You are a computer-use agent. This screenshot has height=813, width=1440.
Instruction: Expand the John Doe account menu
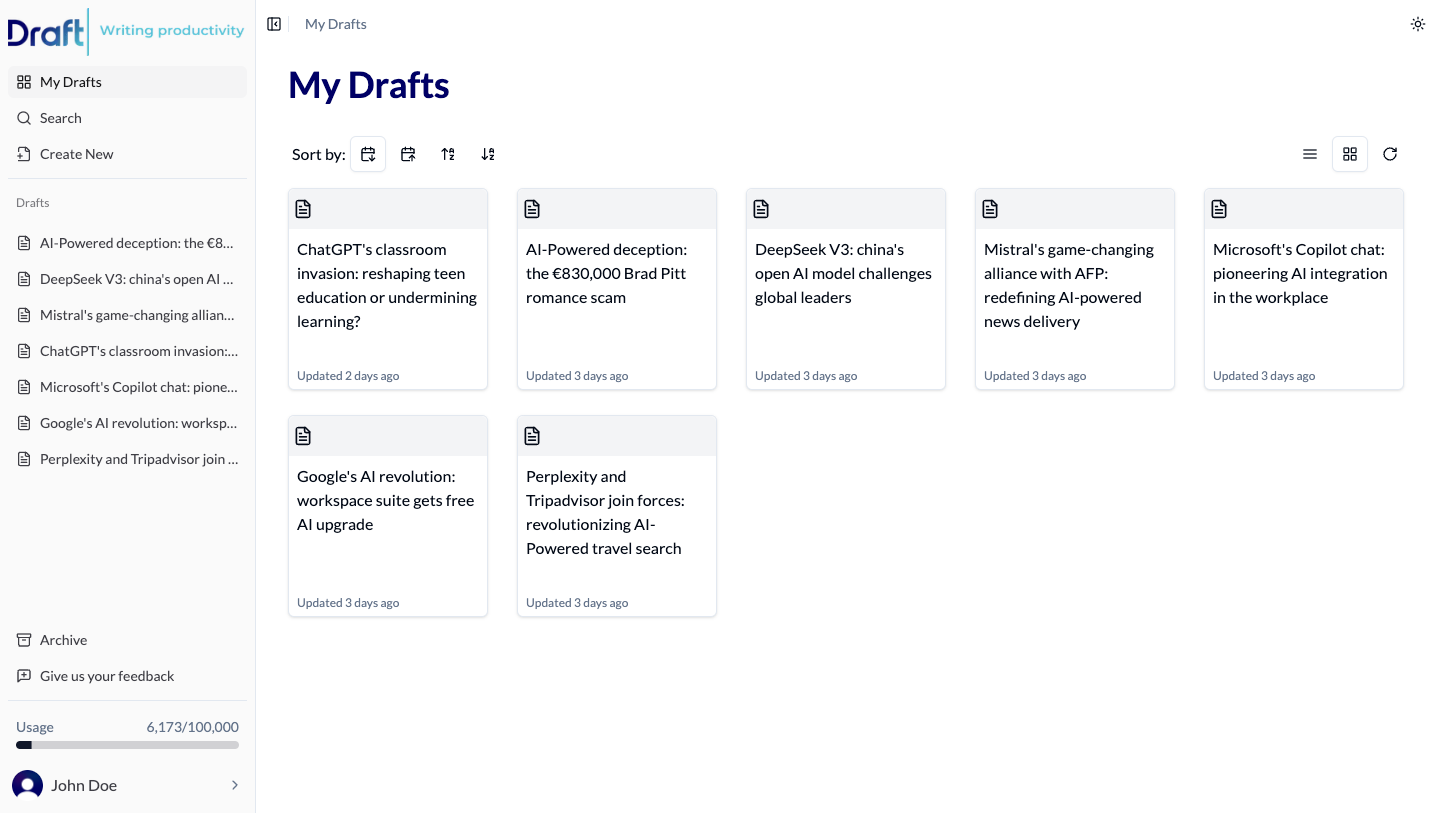pos(127,785)
